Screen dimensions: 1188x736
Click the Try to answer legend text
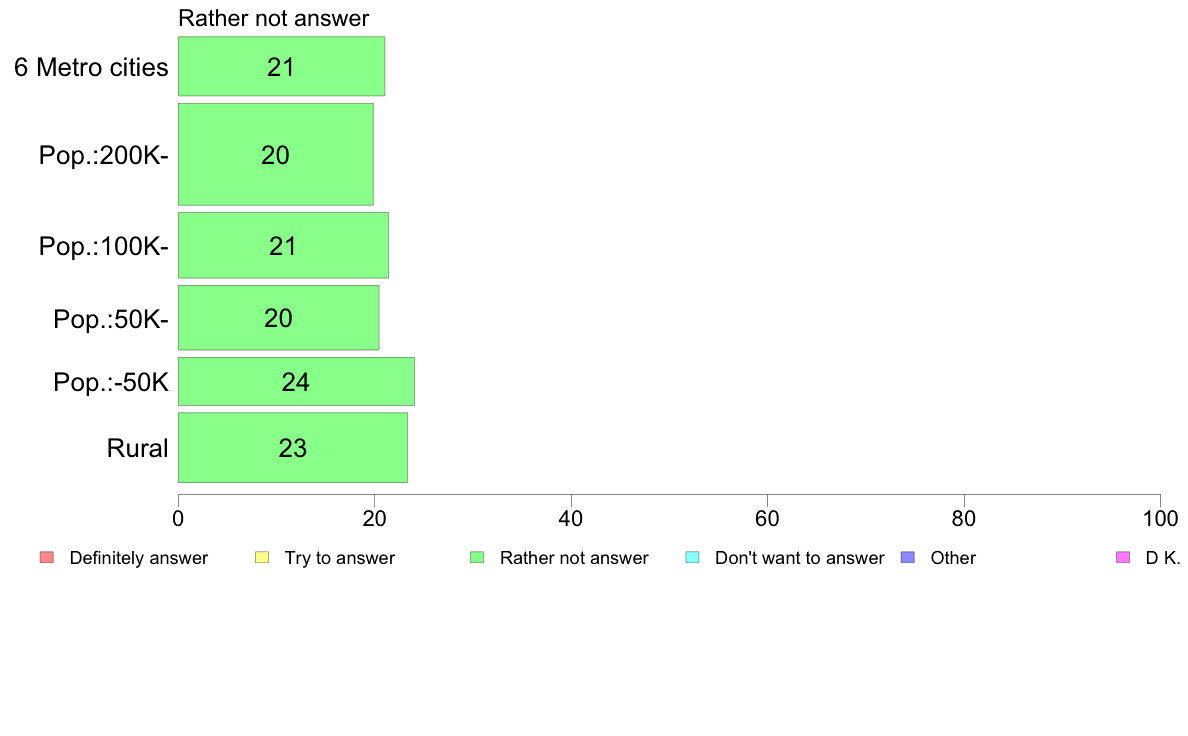tap(339, 558)
